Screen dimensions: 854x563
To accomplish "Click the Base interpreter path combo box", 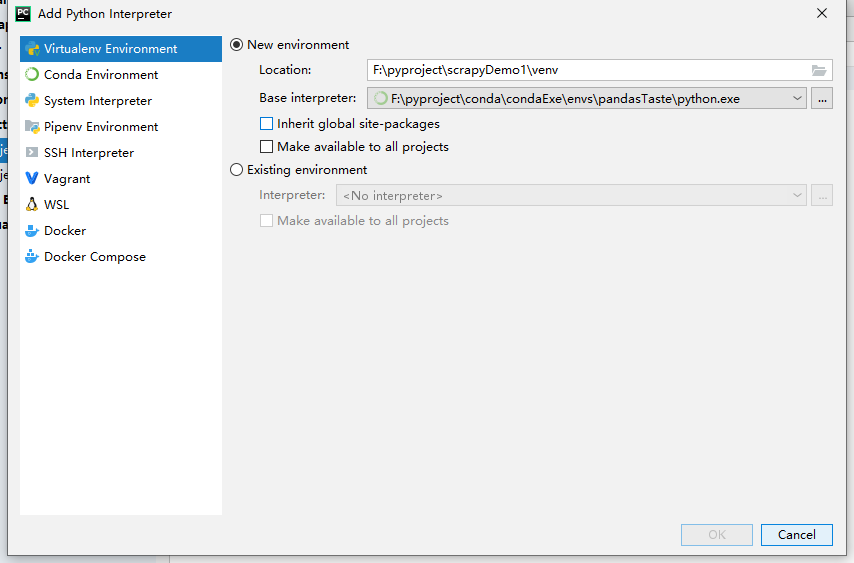I will pos(587,99).
